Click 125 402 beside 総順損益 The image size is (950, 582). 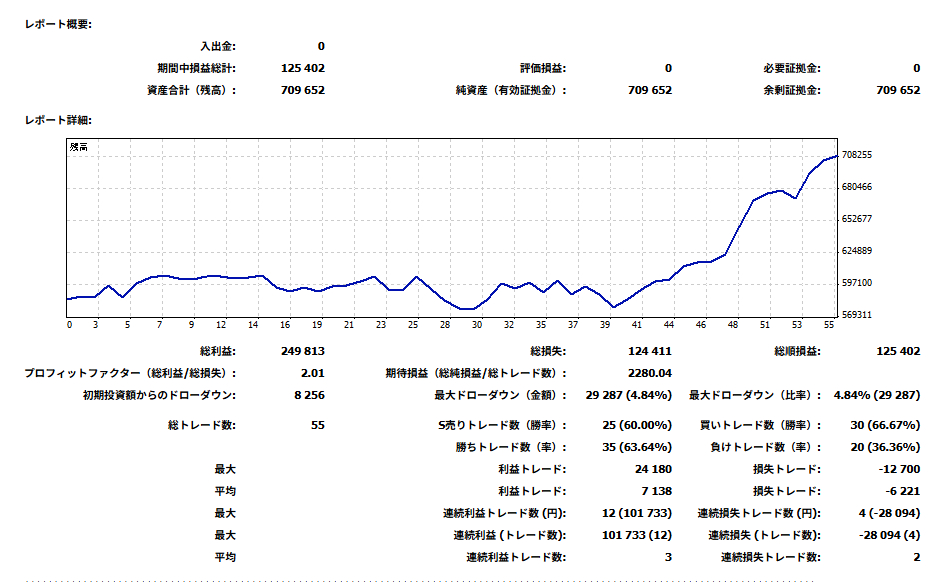click(x=898, y=351)
